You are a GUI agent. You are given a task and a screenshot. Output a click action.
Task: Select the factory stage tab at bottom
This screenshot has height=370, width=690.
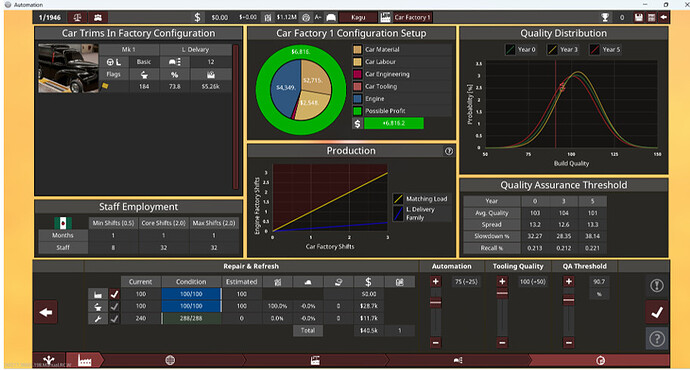pyautogui.click(x=84, y=360)
